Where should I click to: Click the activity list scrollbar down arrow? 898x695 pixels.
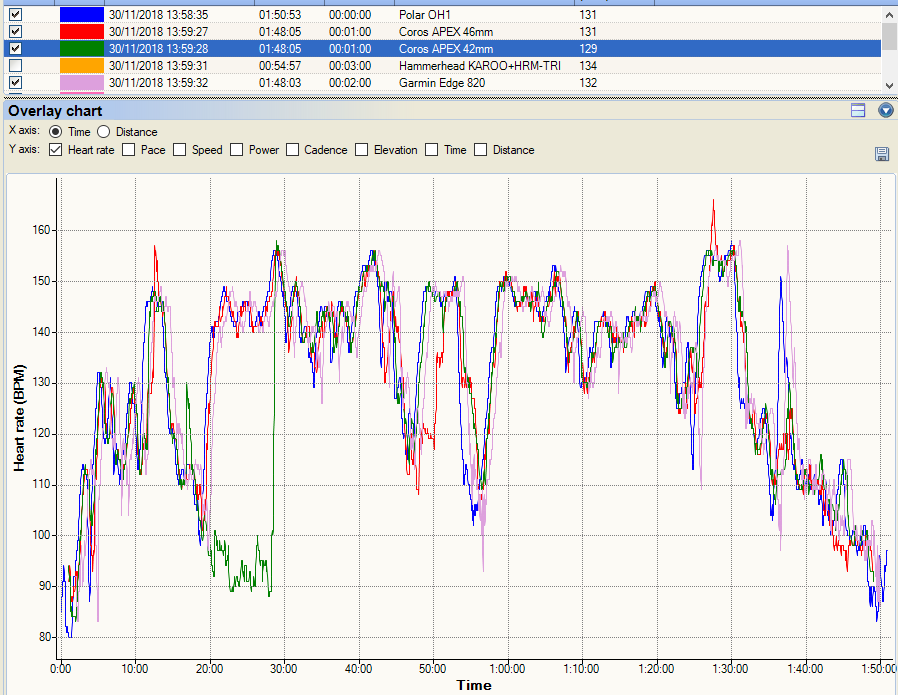click(x=889, y=85)
